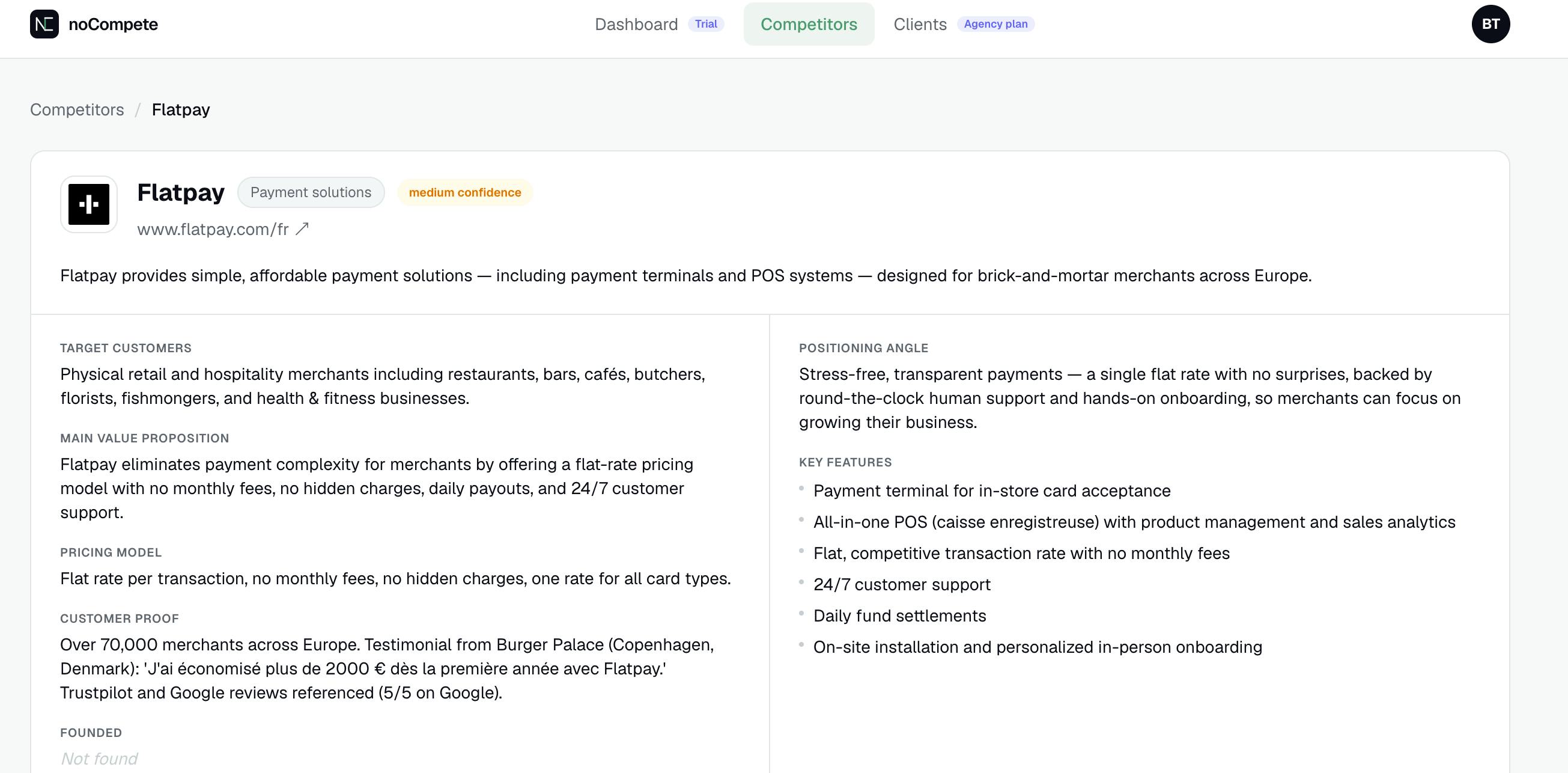Click the 'Flatpay eliminates payment complexity' paragraph
Screen dimensions: 1568x773
(x=377, y=489)
